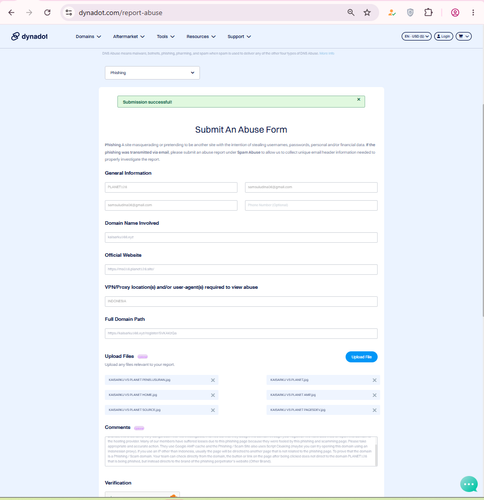Image resolution: width=484 pixels, height=500 pixels.
Task: Open the live chat bubble
Action: (x=469, y=484)
